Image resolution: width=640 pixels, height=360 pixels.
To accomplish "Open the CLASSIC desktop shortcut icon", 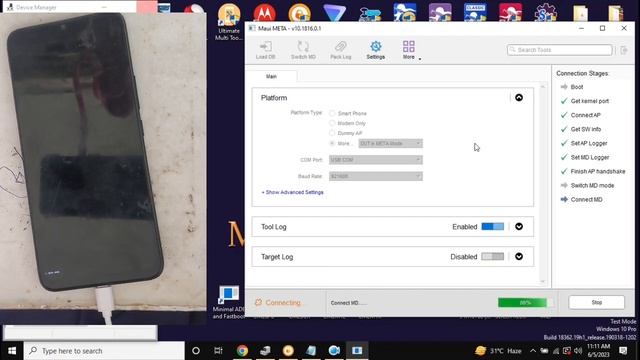I will 475,12.
